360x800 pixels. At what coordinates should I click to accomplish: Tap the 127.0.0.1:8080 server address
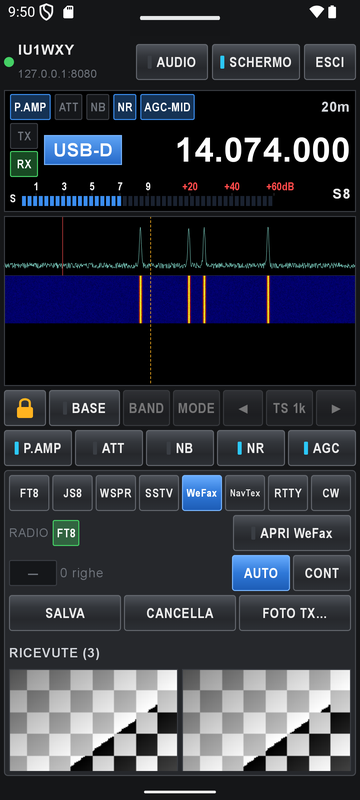[x=57, y=74]
